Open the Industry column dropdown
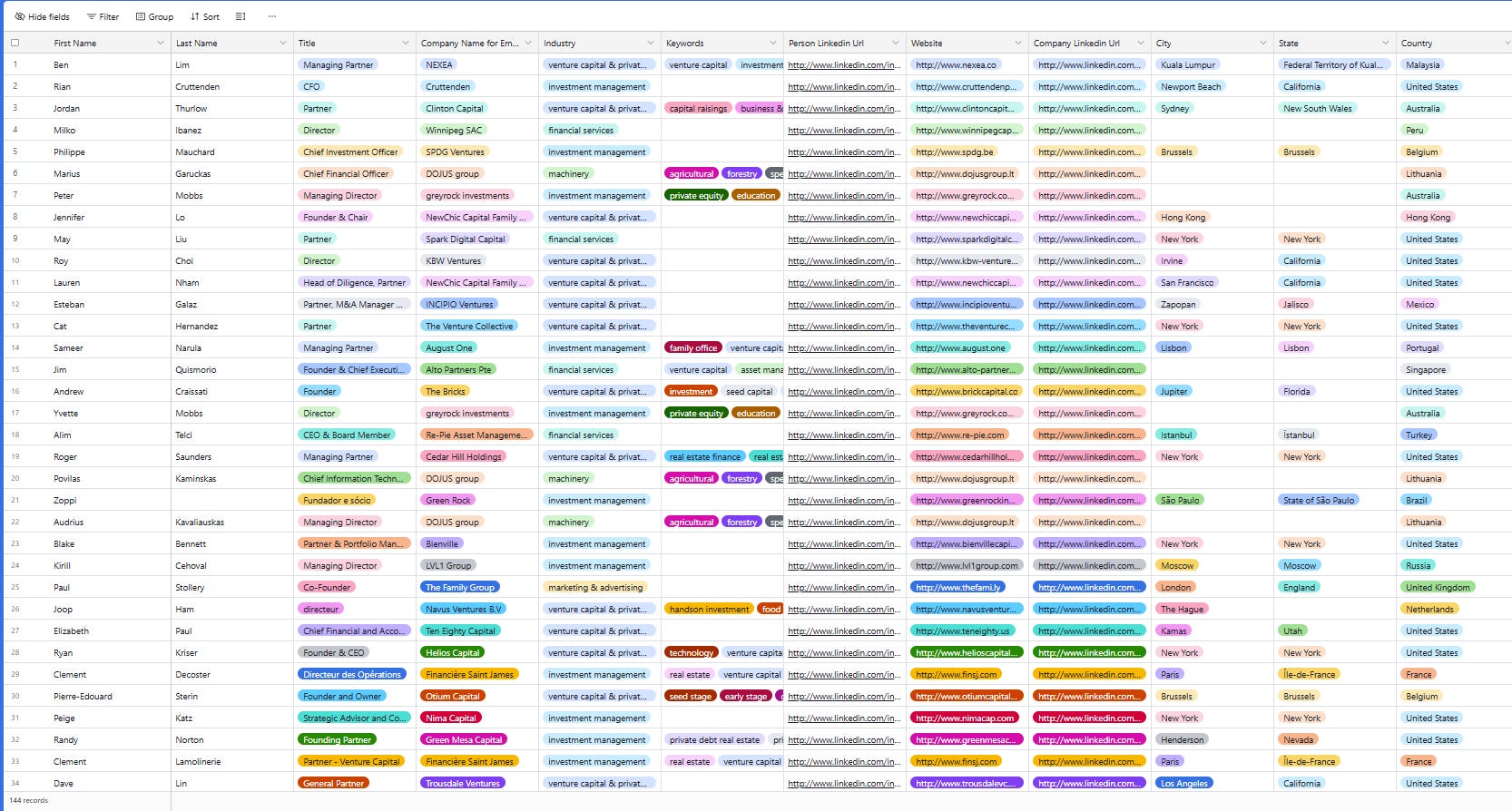1512x811 pixels. [651, 43]
